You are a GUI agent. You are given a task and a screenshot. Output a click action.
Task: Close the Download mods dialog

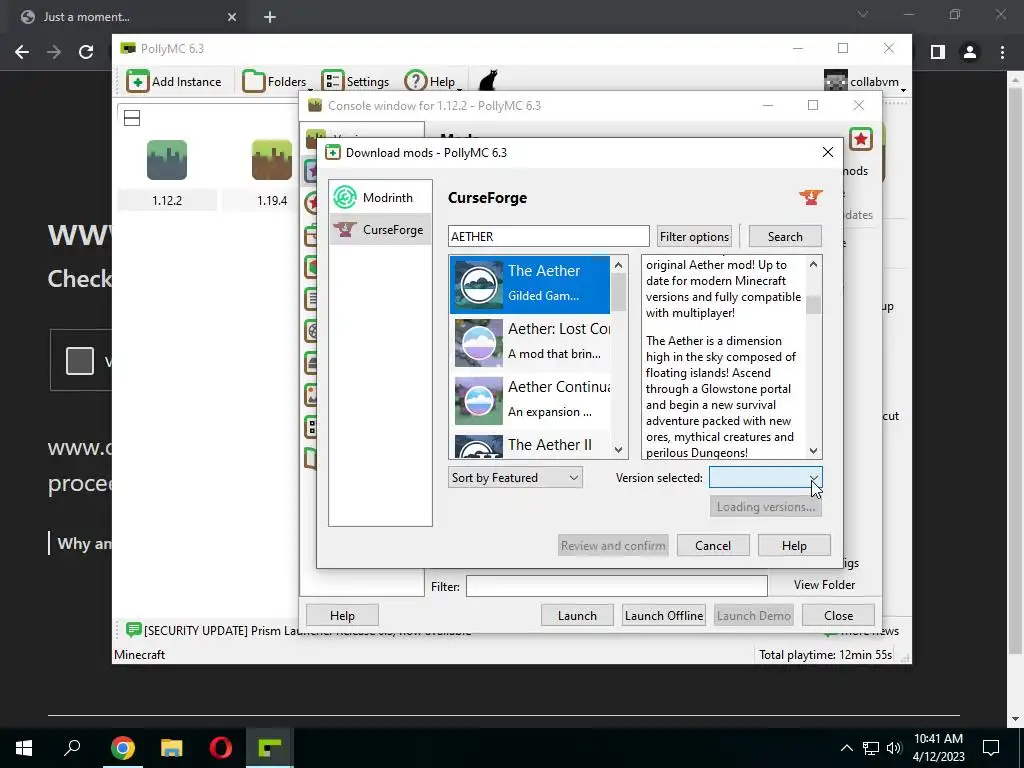coord(827,152)
